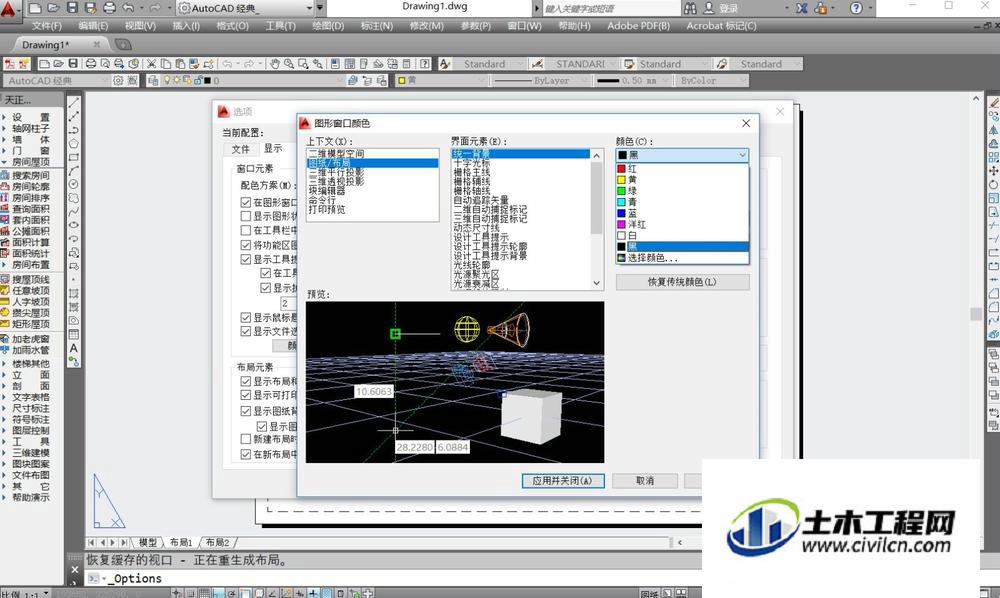Image resolution: width=1000 pixels, height=598 pixels.
Task: Open the STANDARD dimension style dropdown
Action: pos(613,64)
